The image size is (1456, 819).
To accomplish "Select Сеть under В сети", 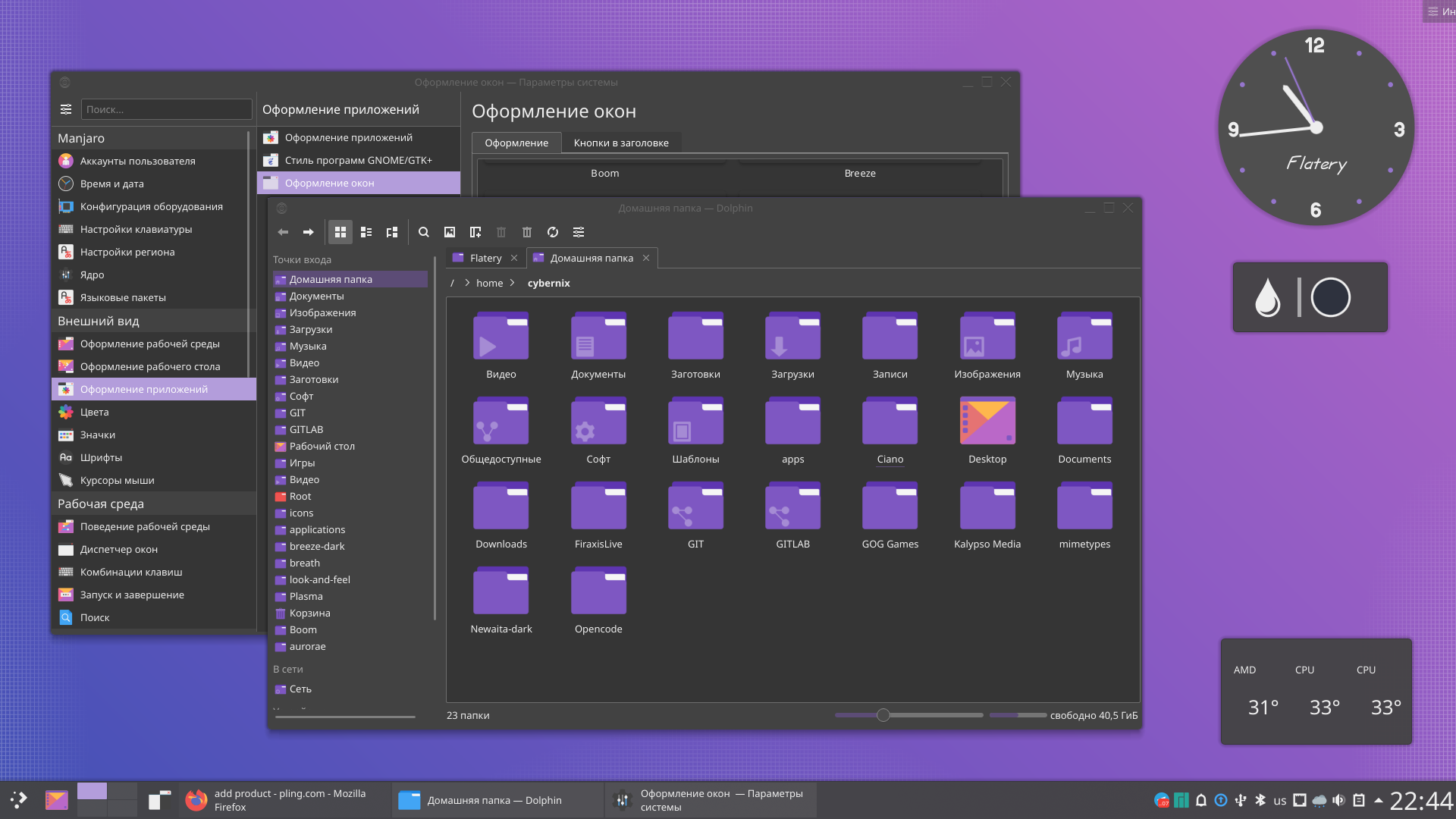I will tap(350, 689).
